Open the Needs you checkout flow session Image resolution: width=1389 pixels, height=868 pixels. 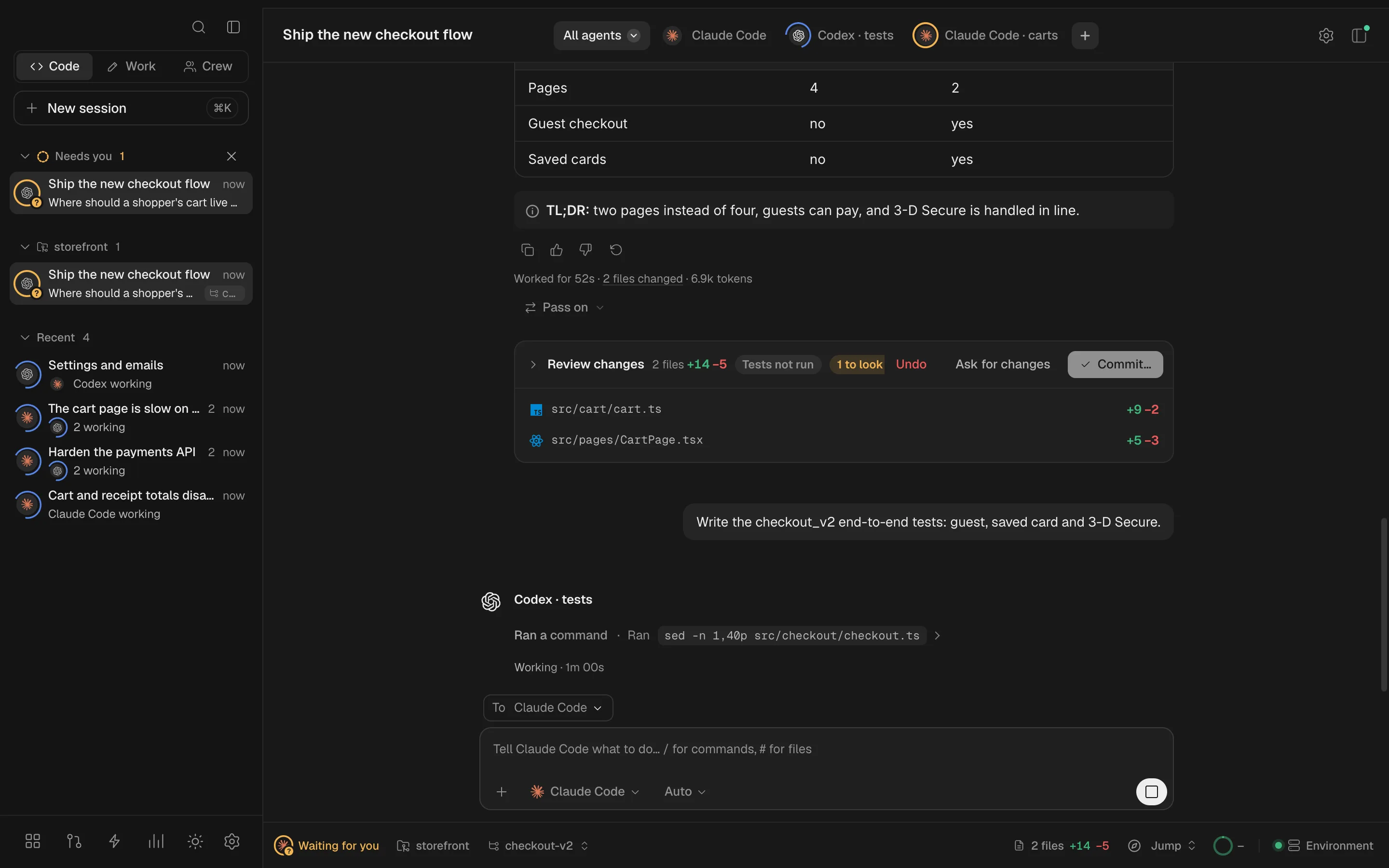(131, 193)
